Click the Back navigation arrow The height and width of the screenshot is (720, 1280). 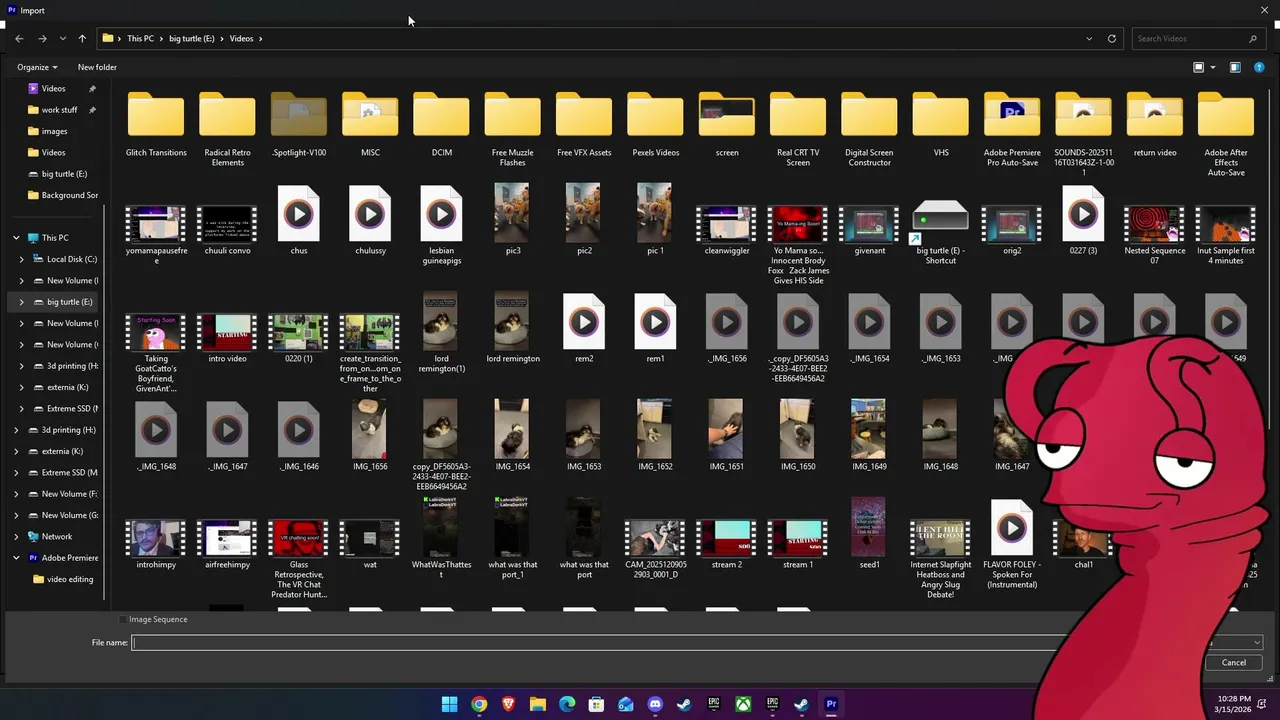pyautogui.click(x=19, y=38)
